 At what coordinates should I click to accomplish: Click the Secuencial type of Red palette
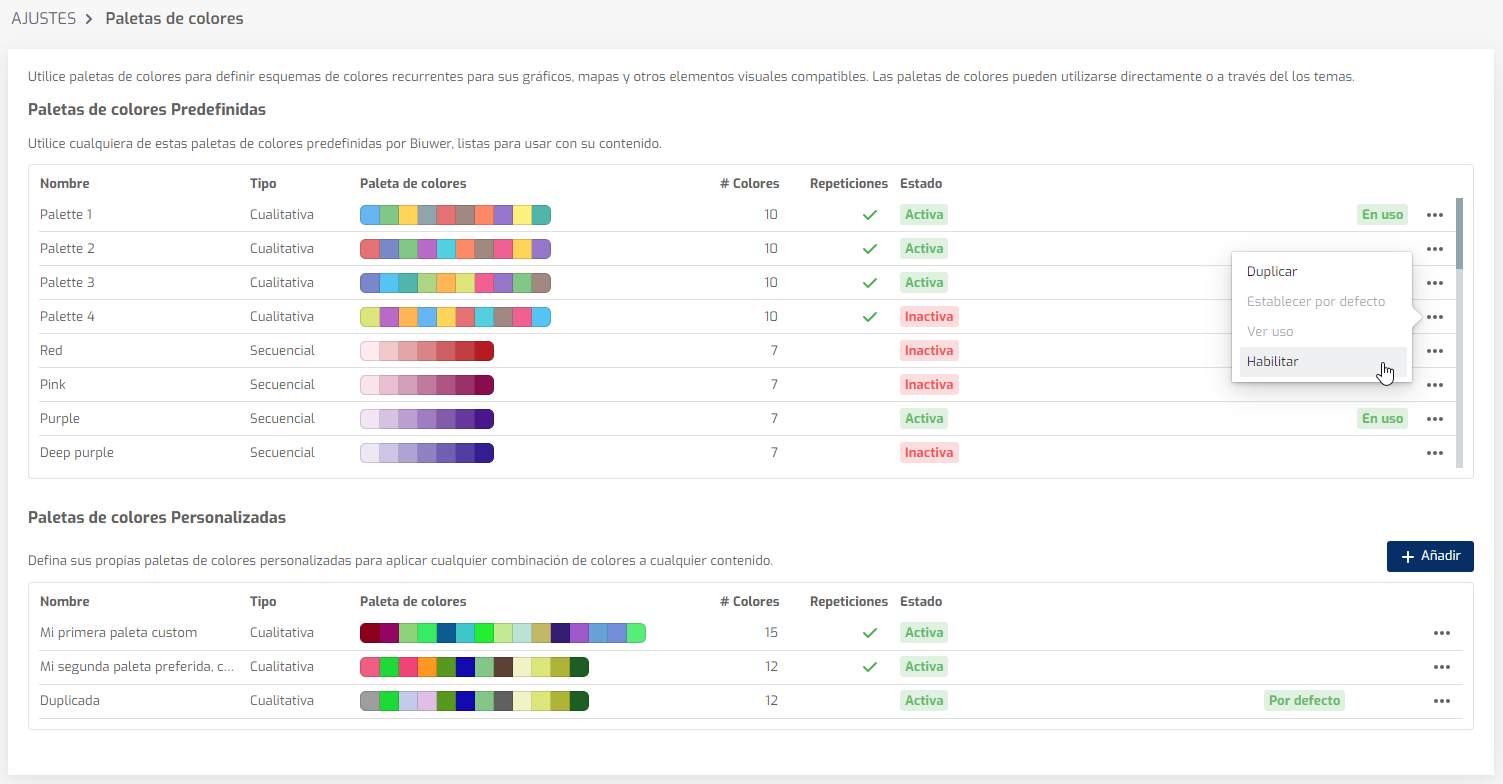point(282,351)
